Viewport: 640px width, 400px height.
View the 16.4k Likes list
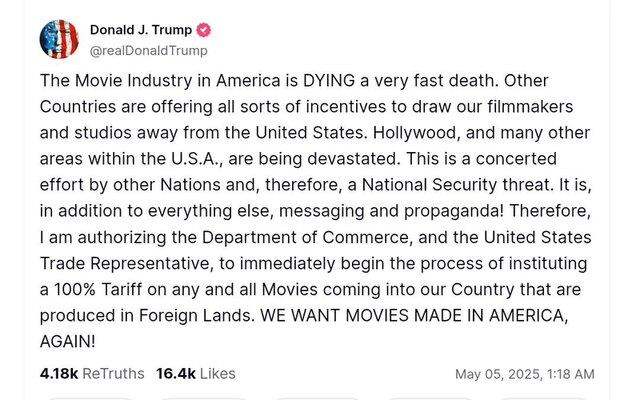point(196,373)
